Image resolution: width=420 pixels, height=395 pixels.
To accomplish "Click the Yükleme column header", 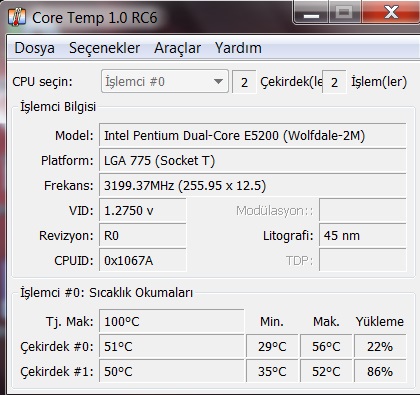I will pos(380,322).
